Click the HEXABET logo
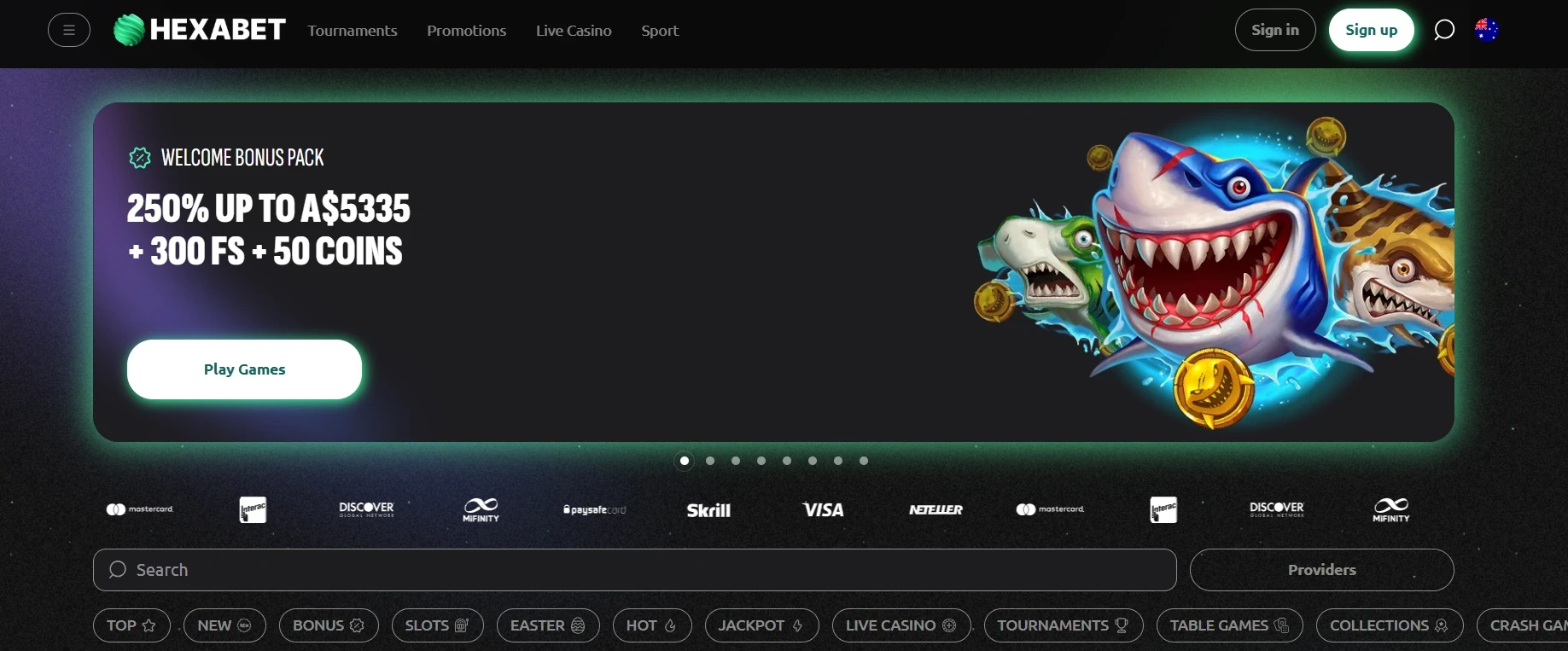This screenshot has height=651, width=1568. coord(200,30)
